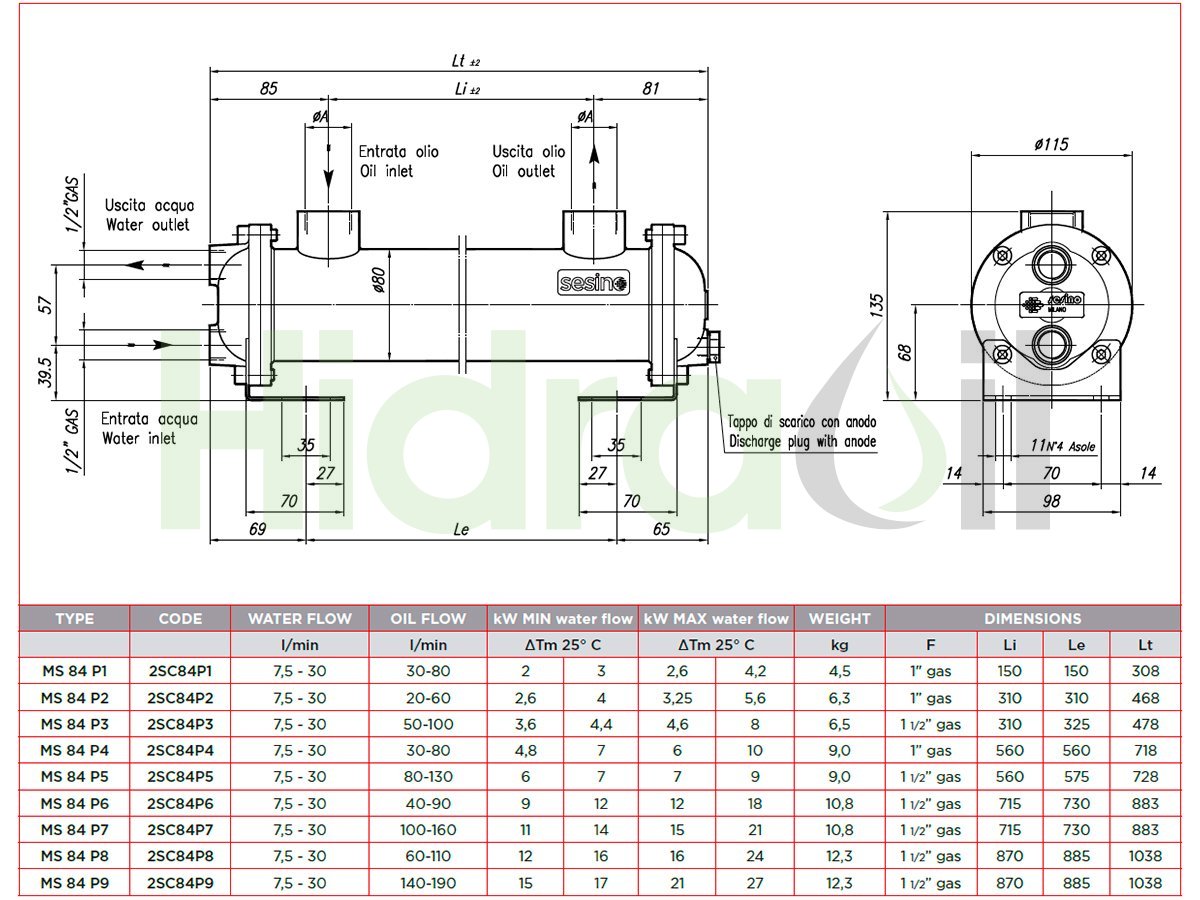Select the TYPE column header
Screen dimensions: 1200x900
tap(74, 619)
